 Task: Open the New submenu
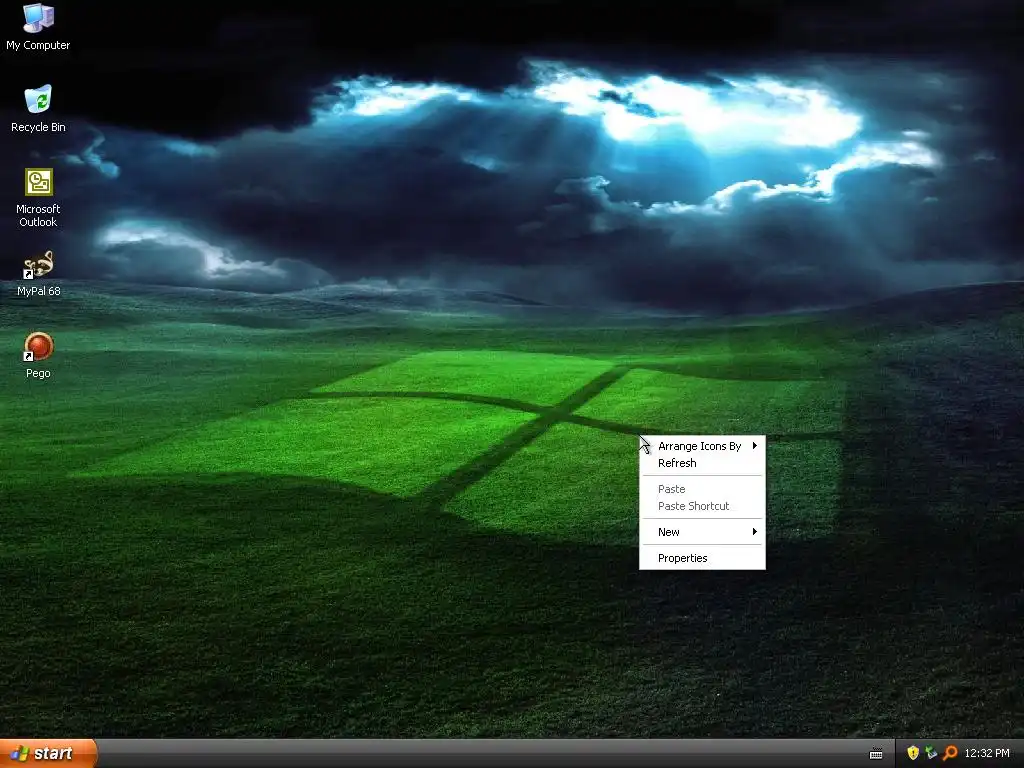pyautogui.click(x=702, y=532)
